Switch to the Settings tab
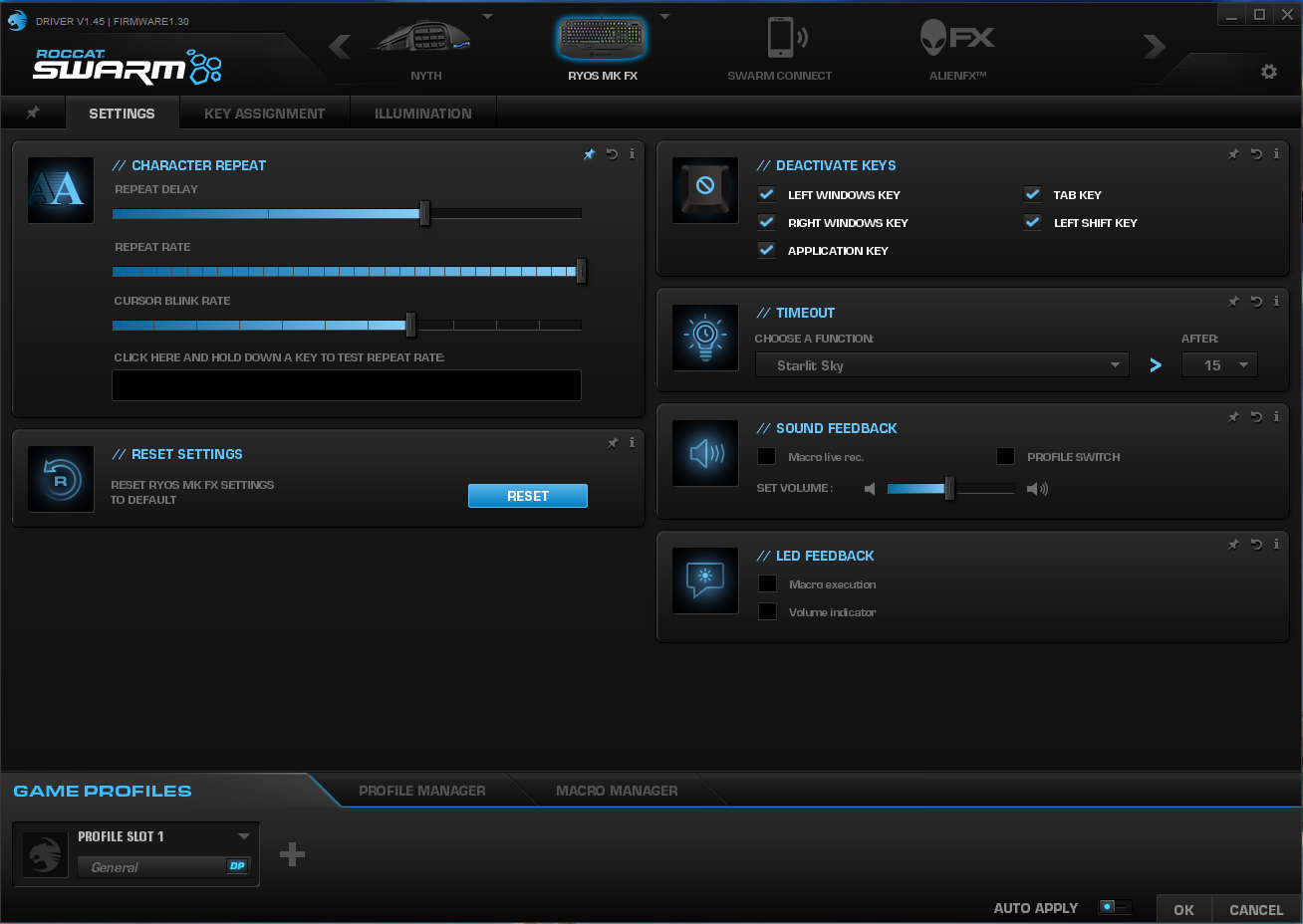Screen dimensions: 1303x924 point(122,113)
